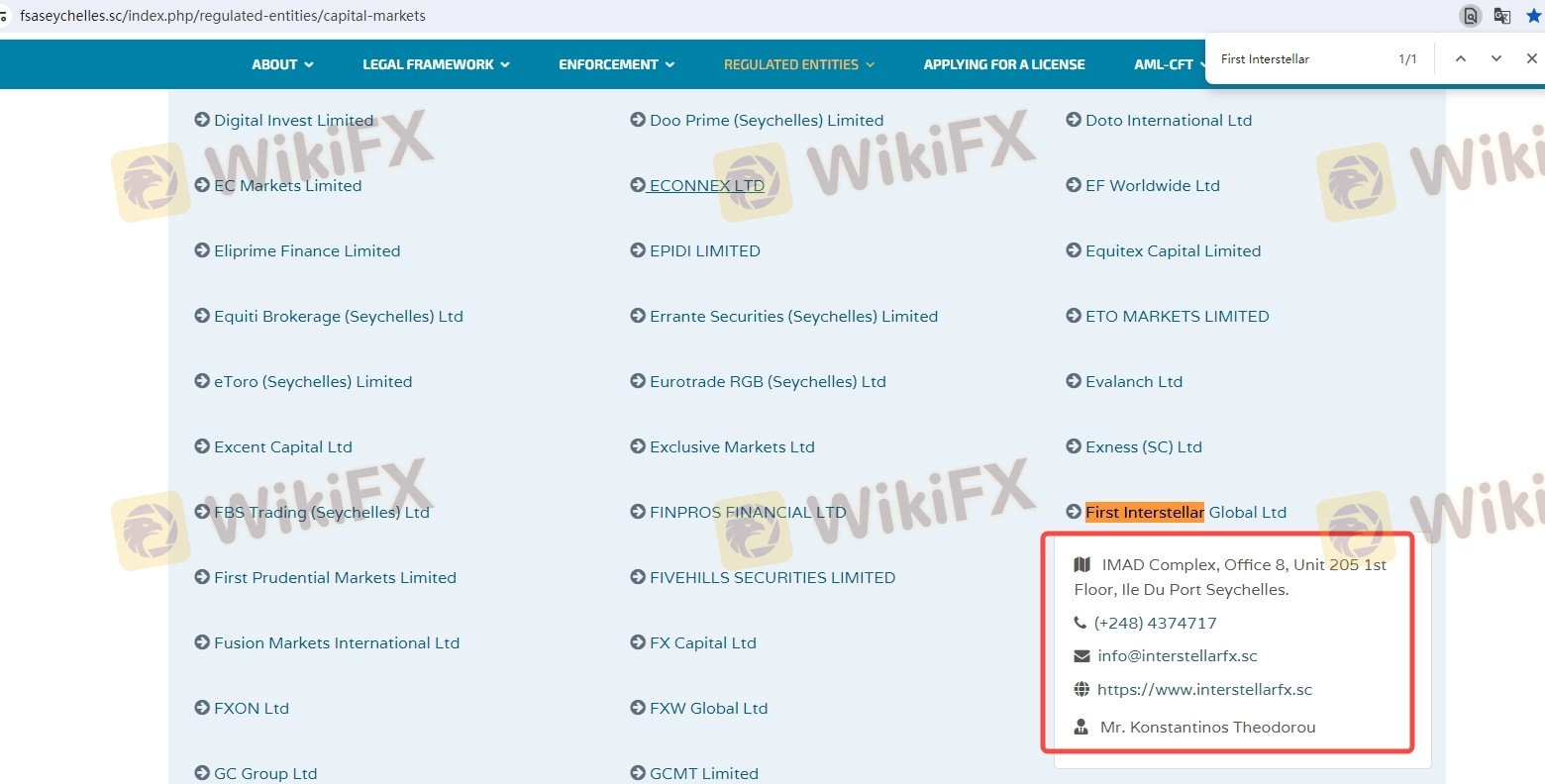Open the ENFORCEMENT dropdown menu
This screenshot has height=784, width=1545.
pyautogui.click(x=616, y=64)
